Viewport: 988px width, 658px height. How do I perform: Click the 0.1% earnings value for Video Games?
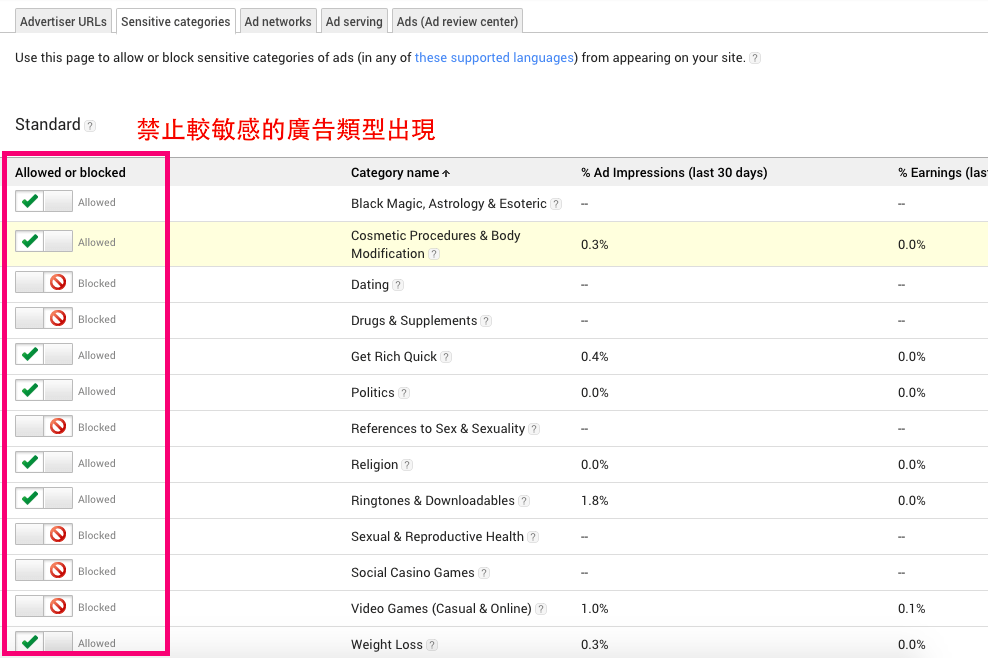pos(912,609)
